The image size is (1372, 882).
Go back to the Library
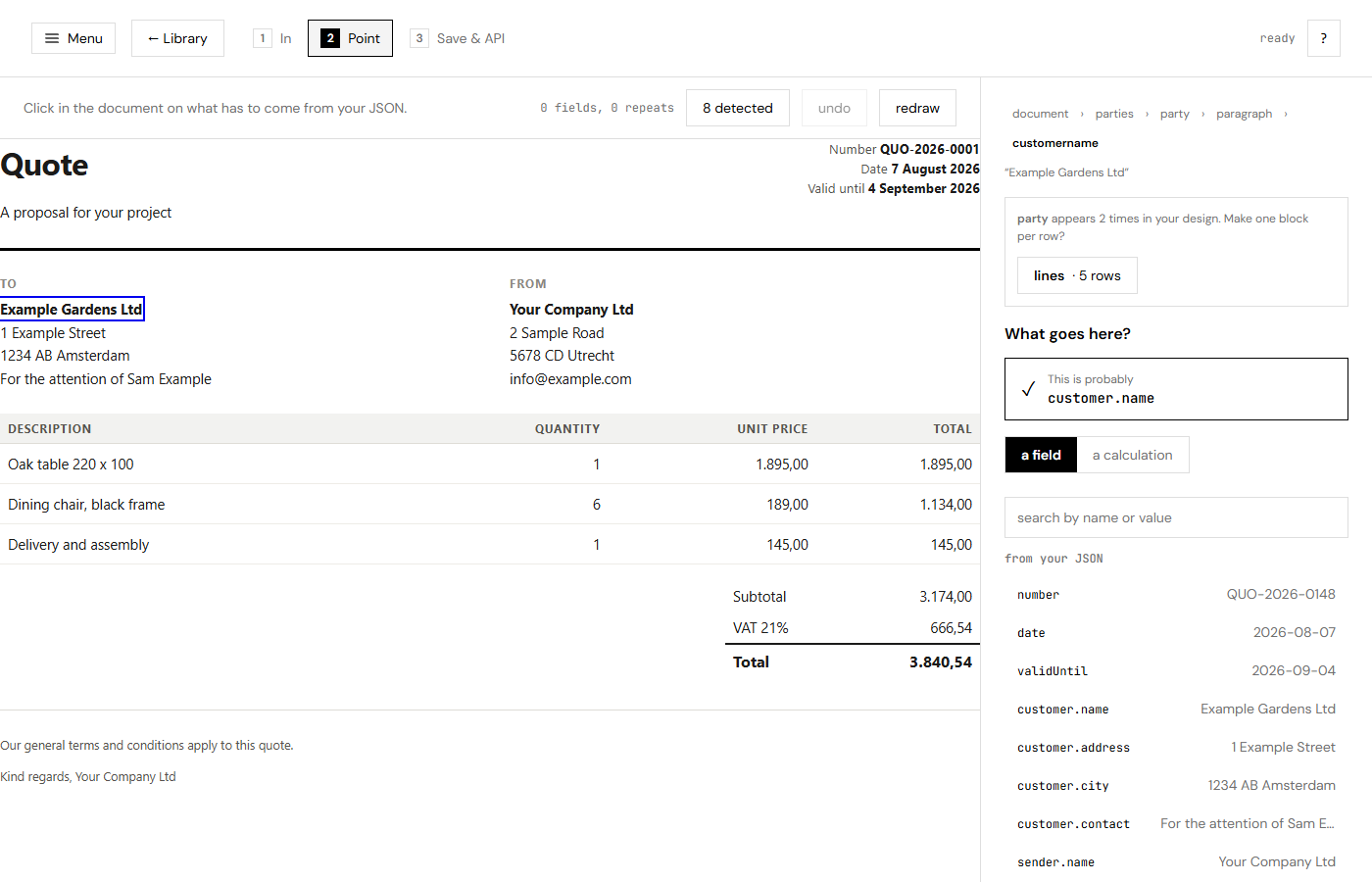[177, 38]
